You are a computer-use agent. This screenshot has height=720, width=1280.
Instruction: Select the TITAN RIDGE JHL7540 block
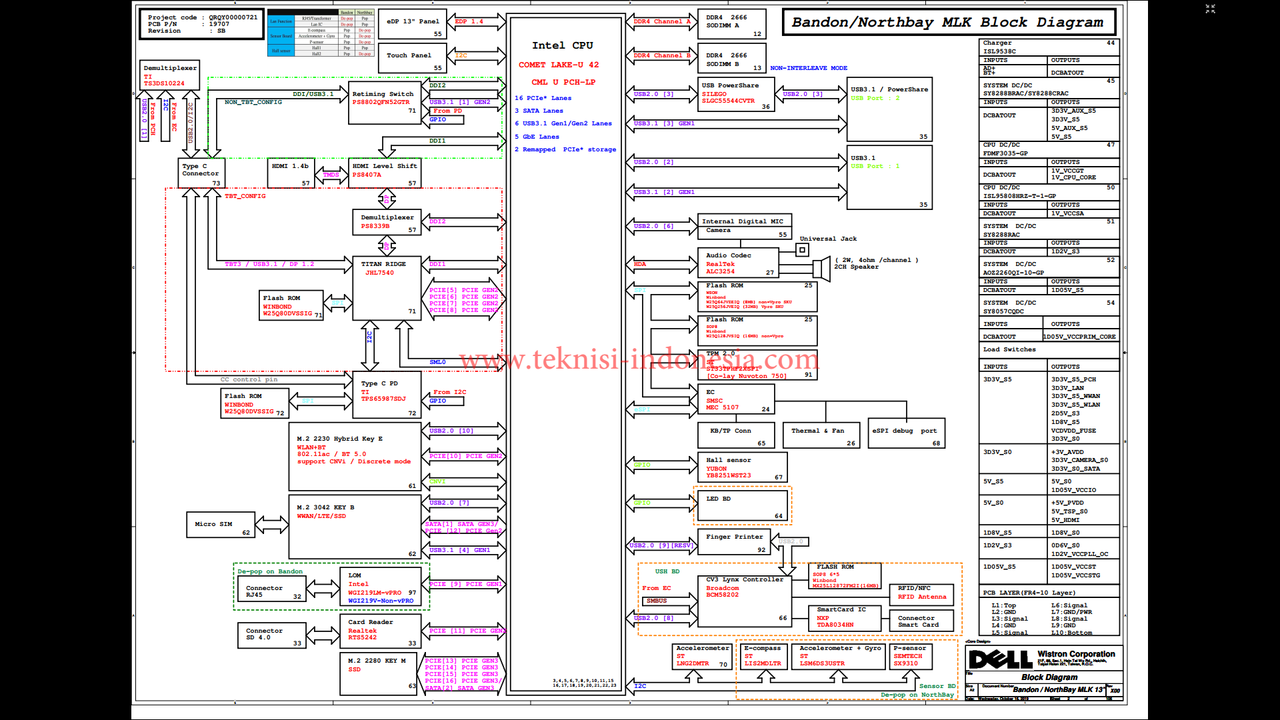(x=387, y=288)
